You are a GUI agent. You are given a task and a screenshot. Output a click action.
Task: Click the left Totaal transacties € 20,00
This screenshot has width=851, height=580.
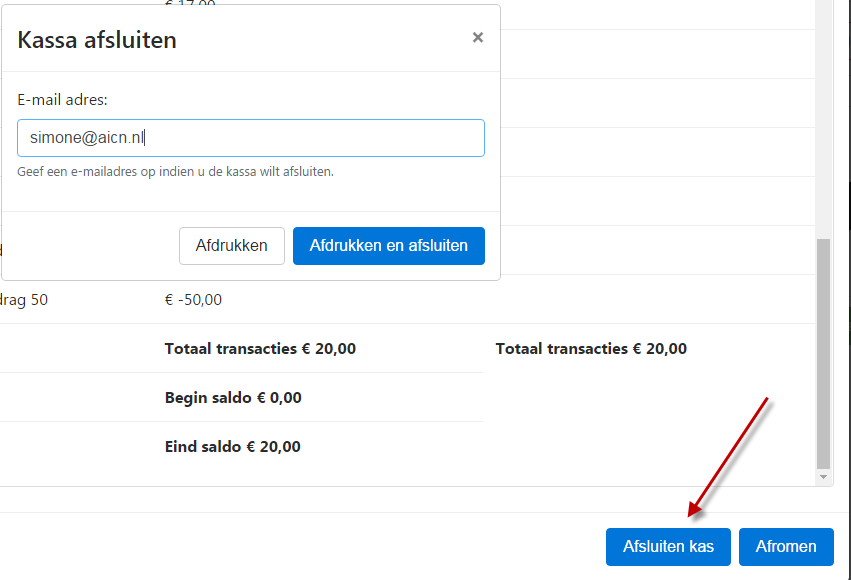(x=261, y=348)
